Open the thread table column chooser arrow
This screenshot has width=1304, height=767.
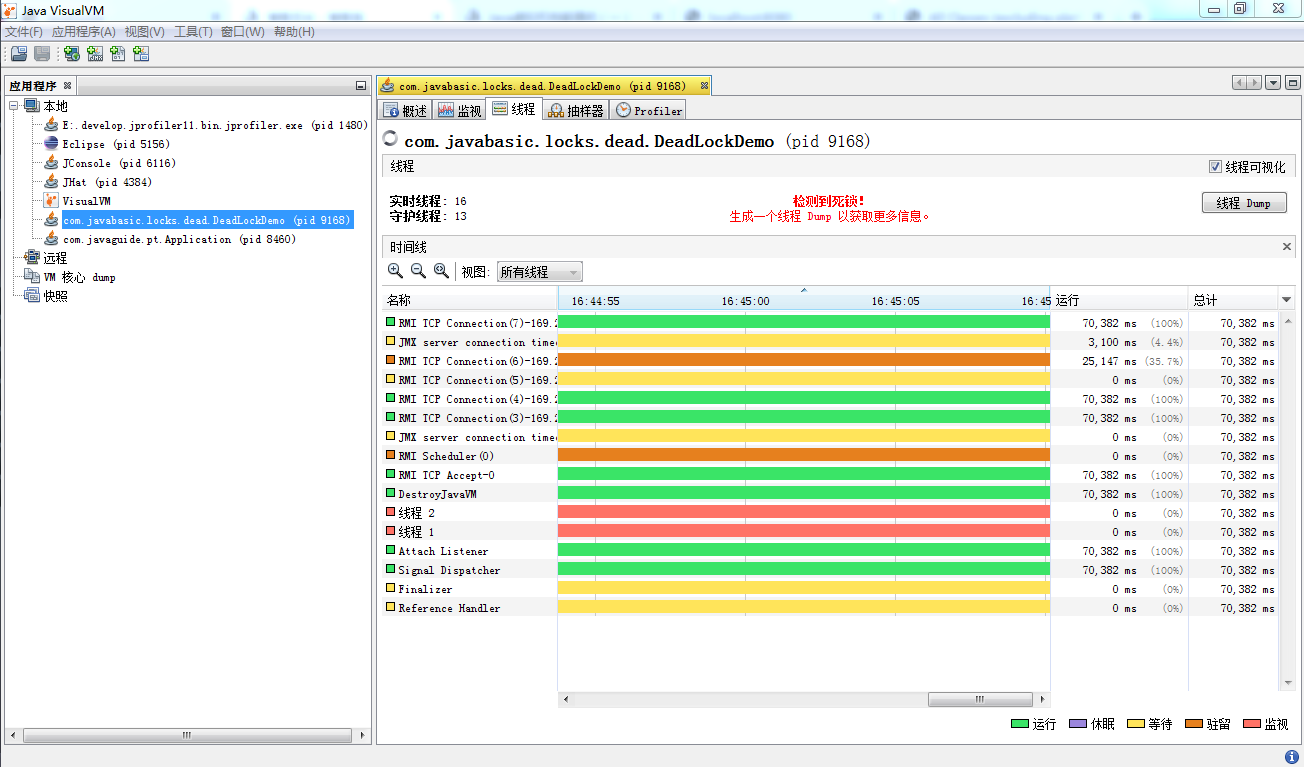tap(1287, 300)
